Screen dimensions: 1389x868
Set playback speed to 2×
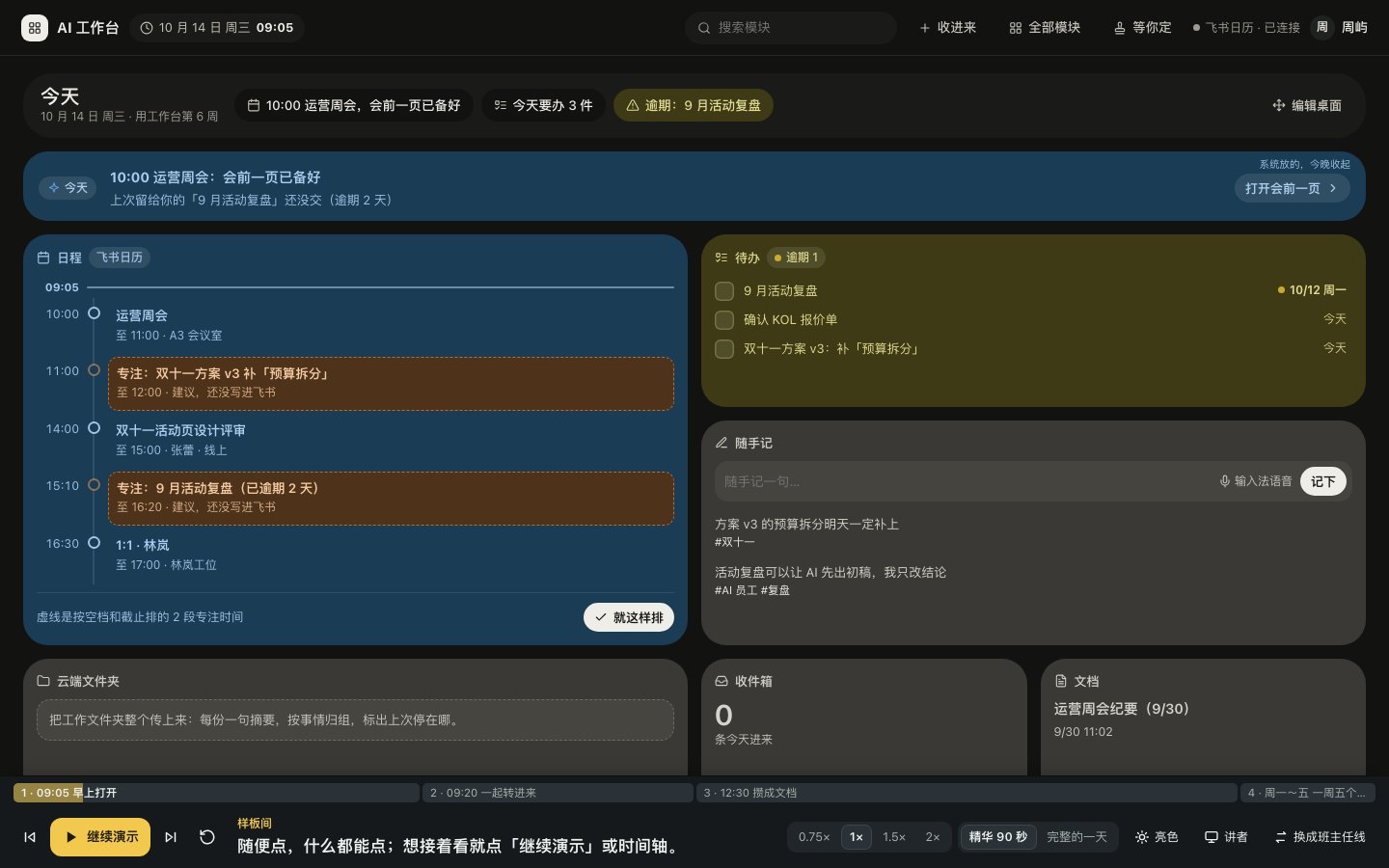[933, 837]
